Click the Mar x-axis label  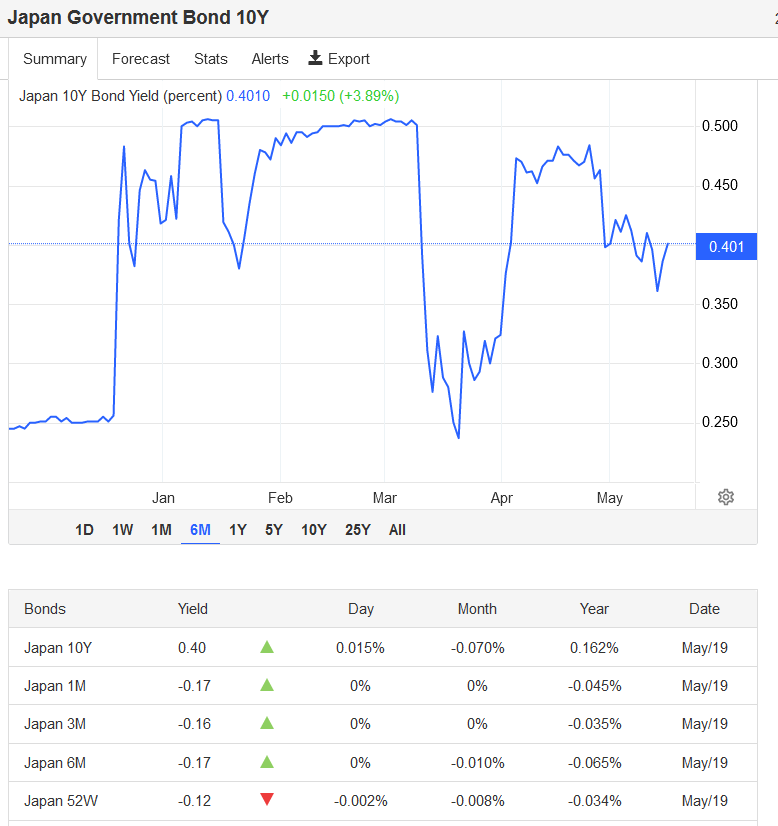(x=385, y=498)
